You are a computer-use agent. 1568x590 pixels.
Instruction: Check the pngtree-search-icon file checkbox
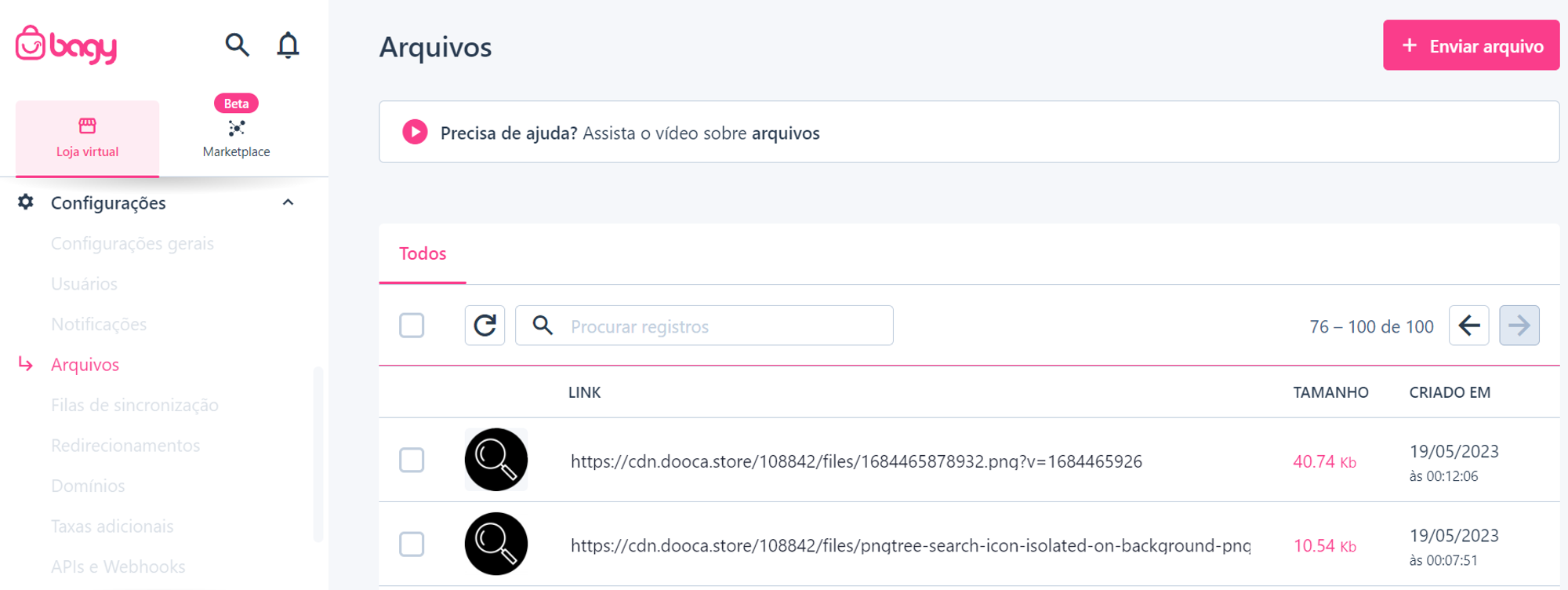pos(412,544)
